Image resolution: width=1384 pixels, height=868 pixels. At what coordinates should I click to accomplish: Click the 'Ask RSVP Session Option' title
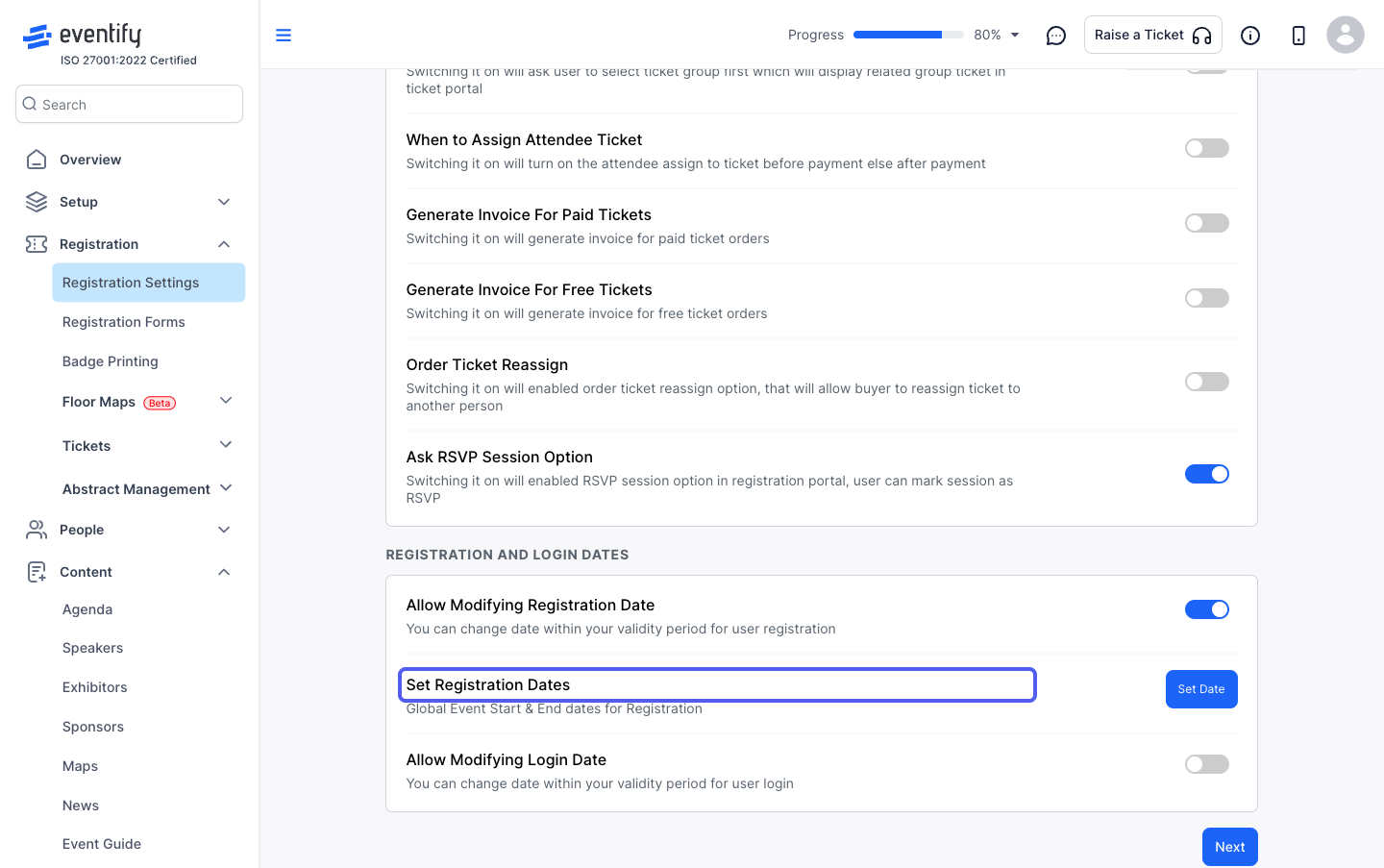[500, 457]
